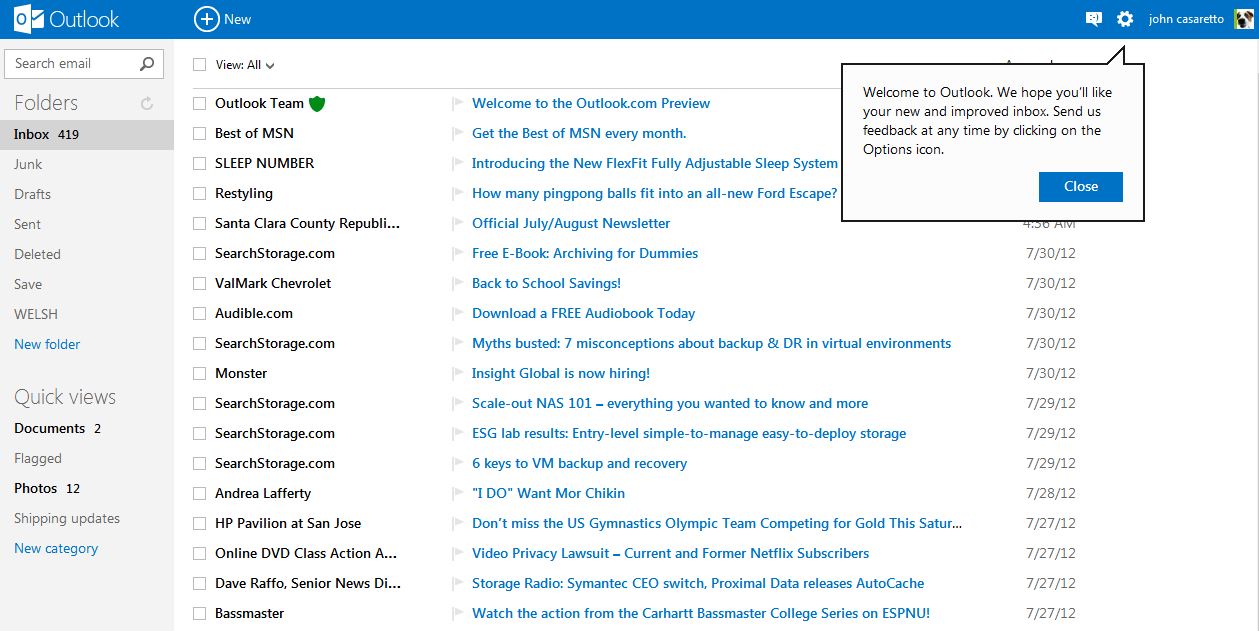Open the Options gear icon

(x=1125, y=19)
